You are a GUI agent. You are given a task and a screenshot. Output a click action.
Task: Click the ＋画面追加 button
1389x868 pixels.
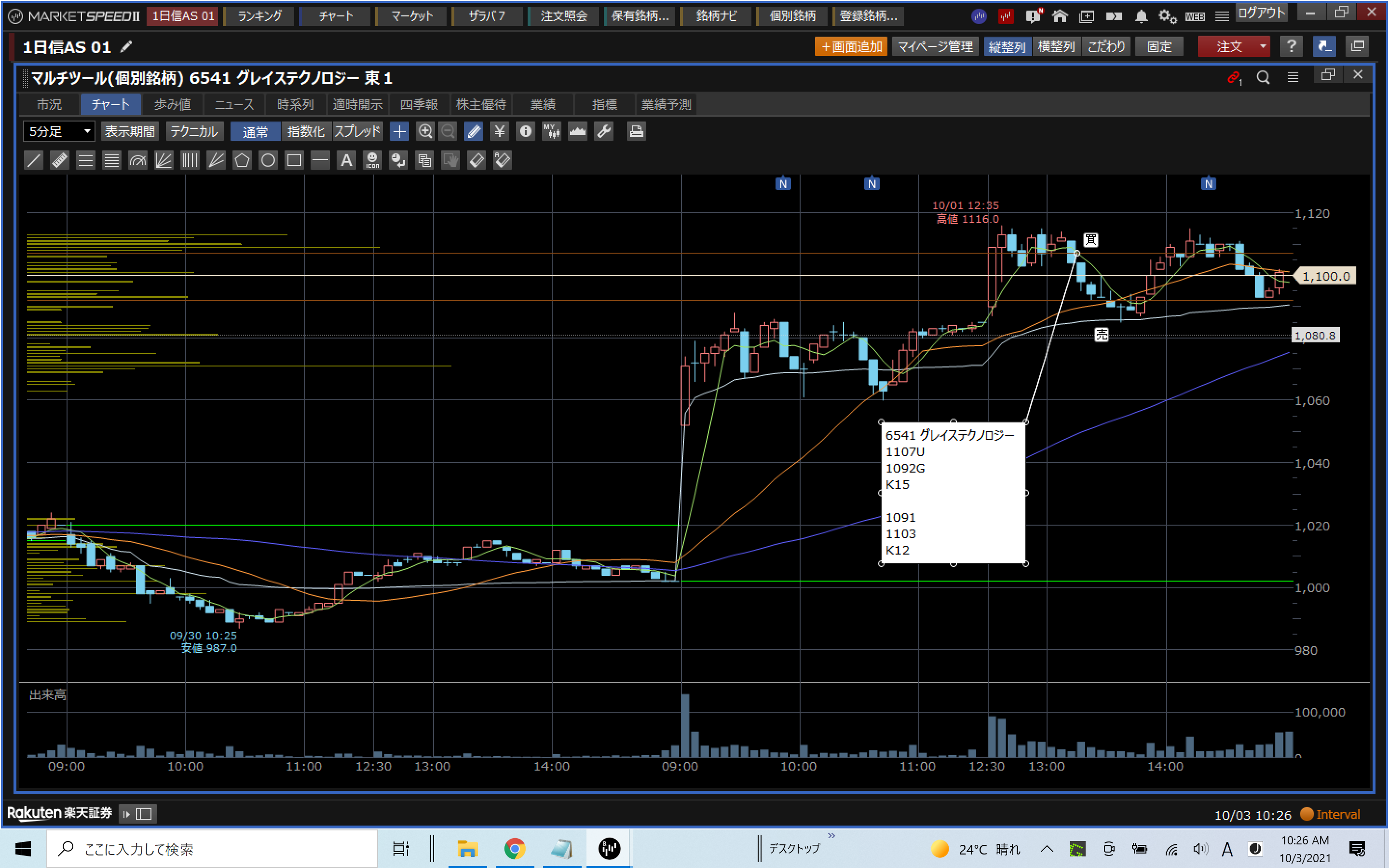coord(851,46)
